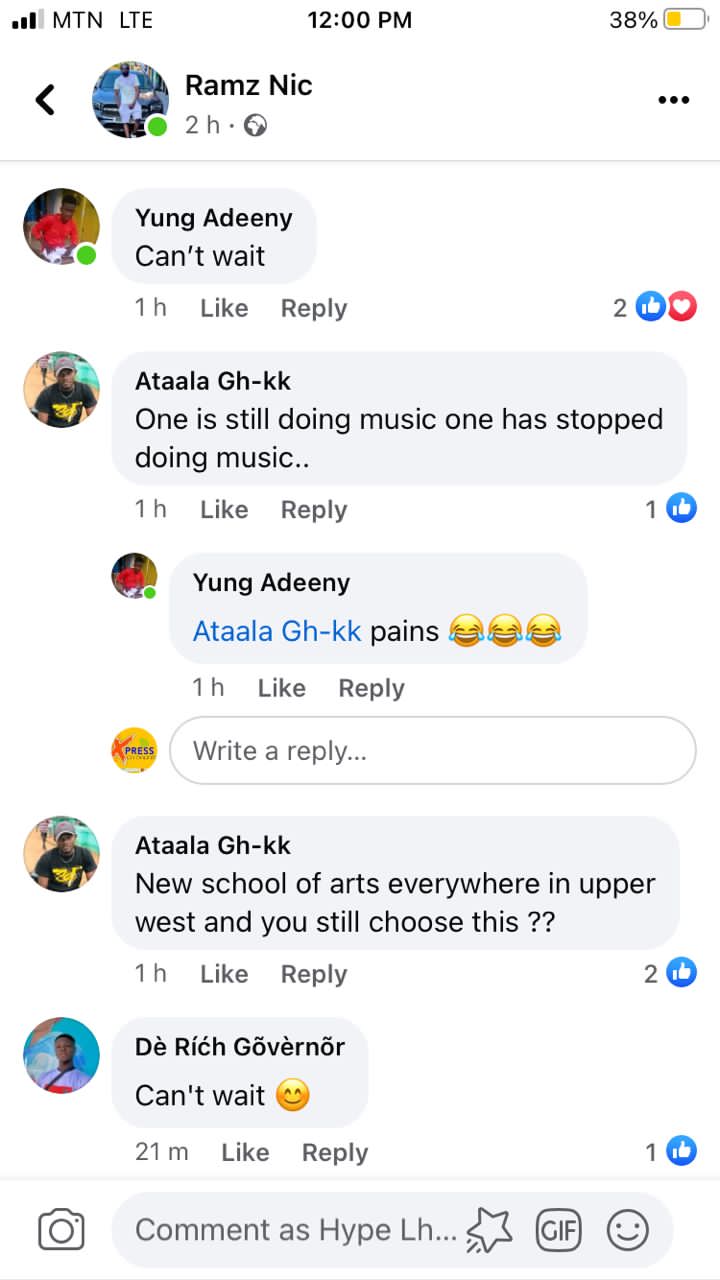Open Dè Rích Gõvèrnõr's profile picture

62,1056
